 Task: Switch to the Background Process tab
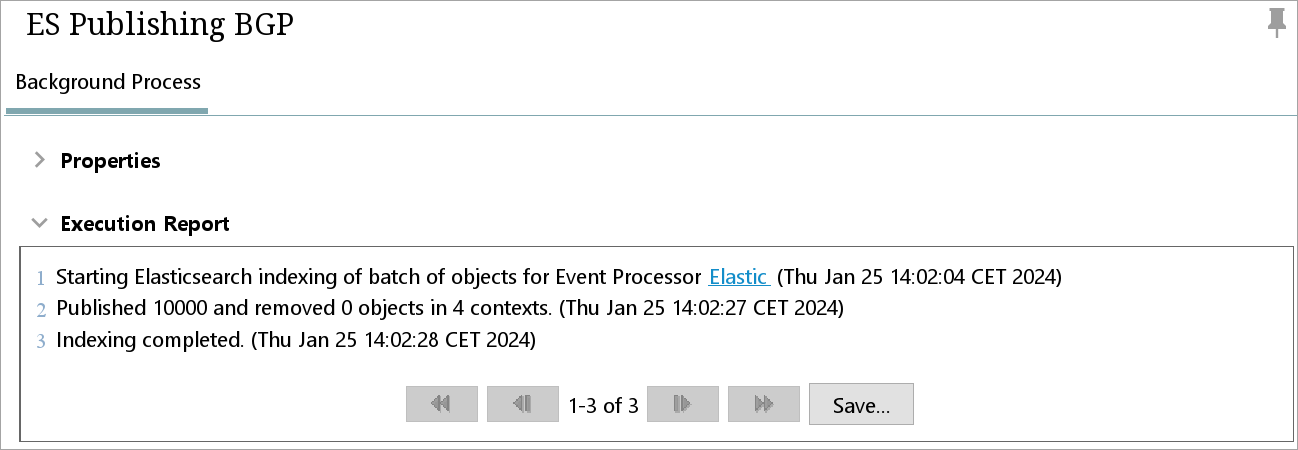(x=108, y=82)
